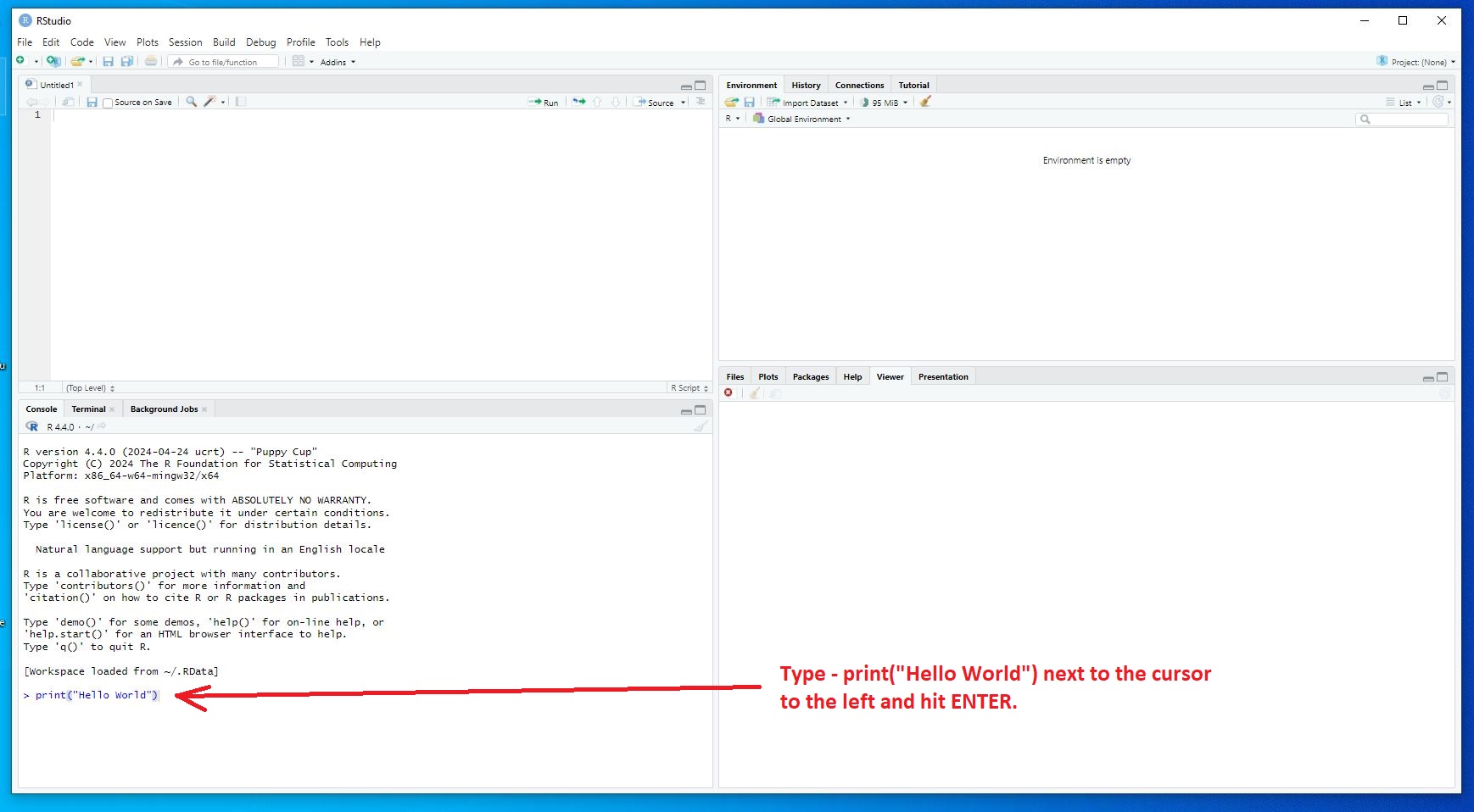1474x812 pixels.
Task: Expand the Addins dropdown
Action: point(338,62)
